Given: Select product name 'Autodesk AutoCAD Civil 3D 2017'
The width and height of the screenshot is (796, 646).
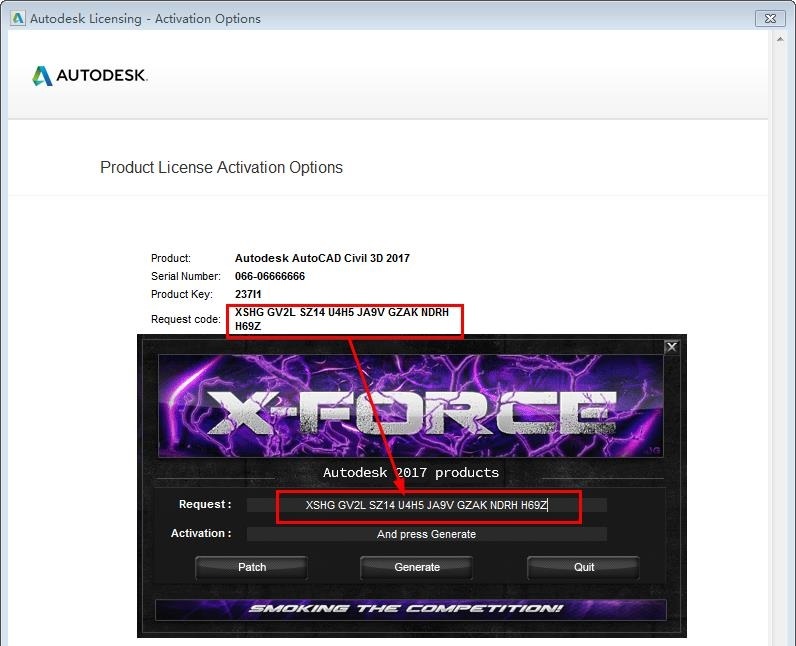Looking at the screenshot, I should [x=322, y=258].
